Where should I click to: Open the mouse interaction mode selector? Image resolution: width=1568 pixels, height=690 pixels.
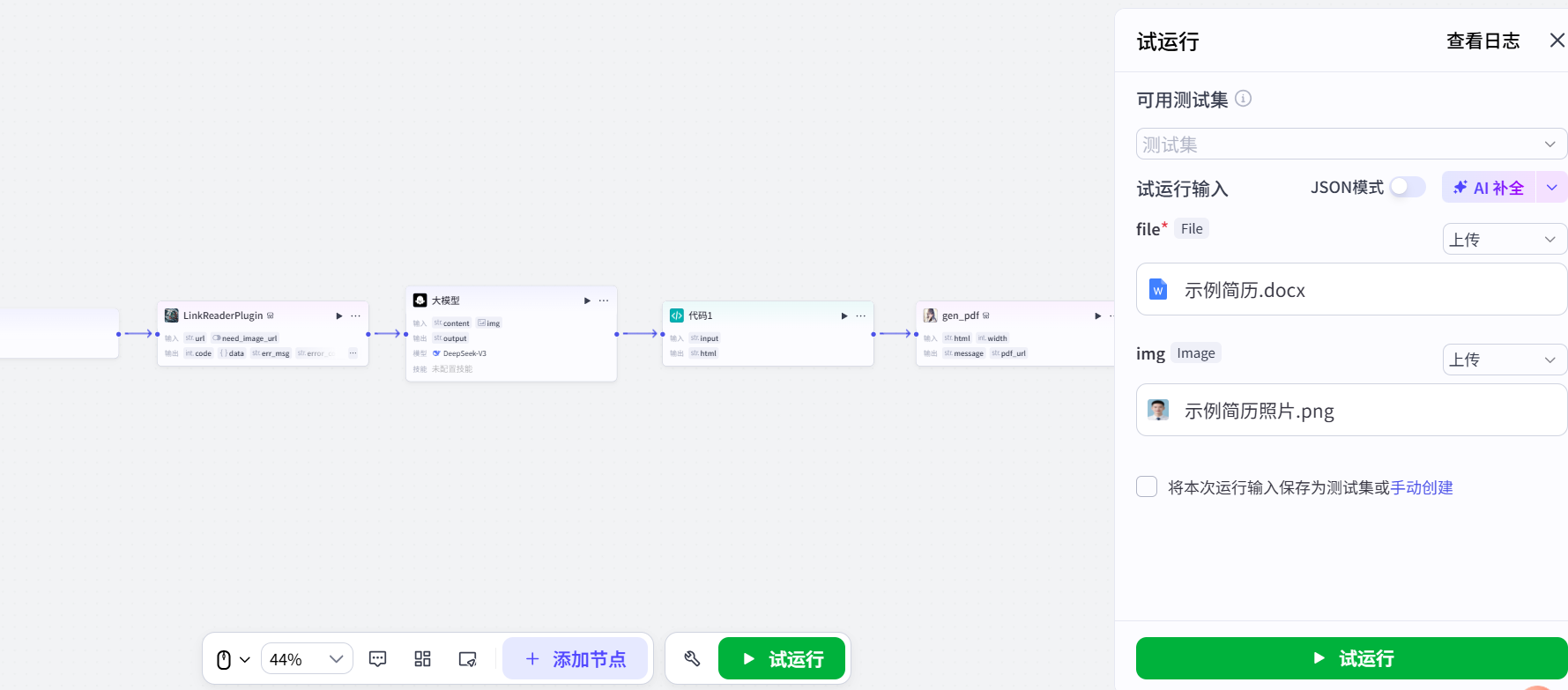(x=233, y=659)
